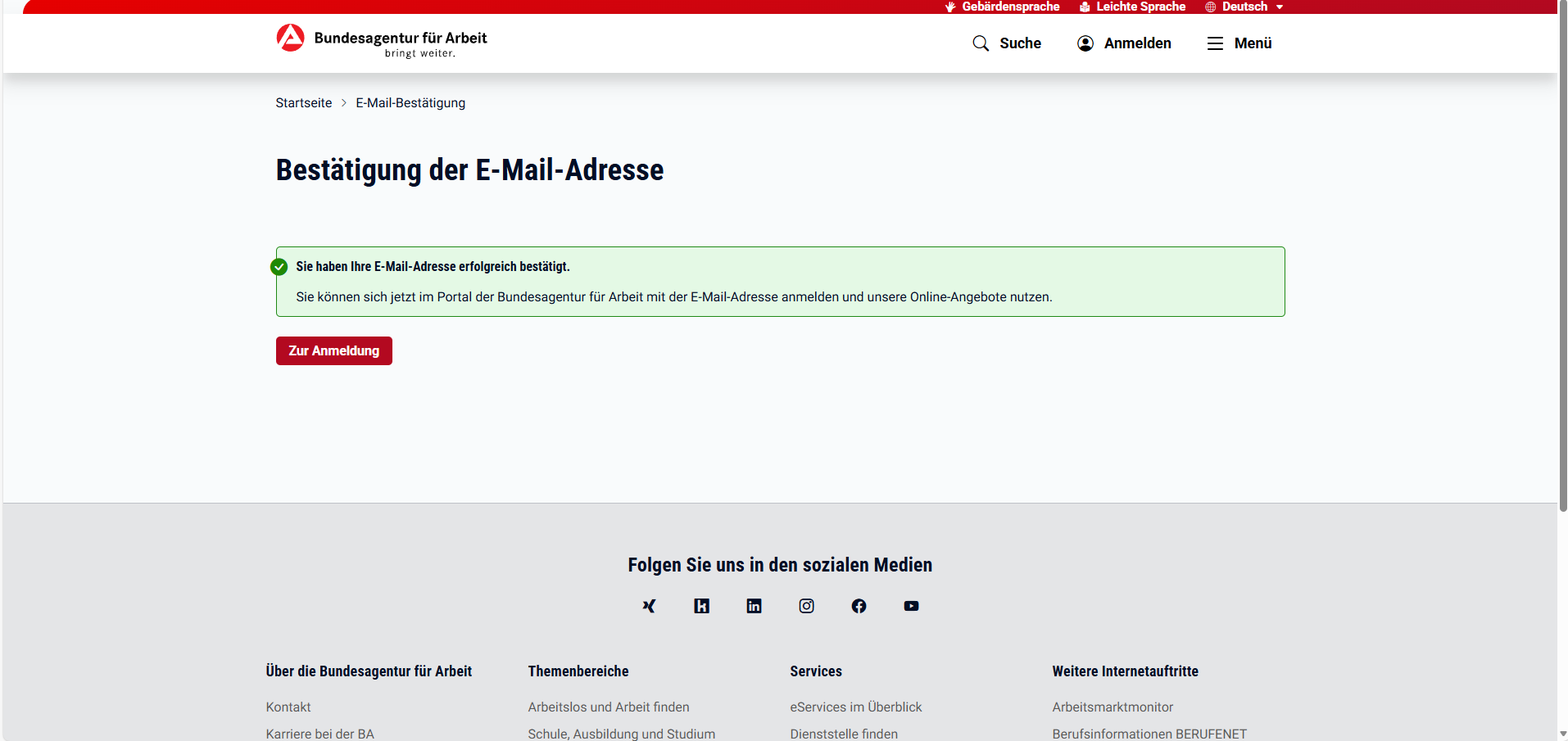Open the Anmelden login menu

1124,43
